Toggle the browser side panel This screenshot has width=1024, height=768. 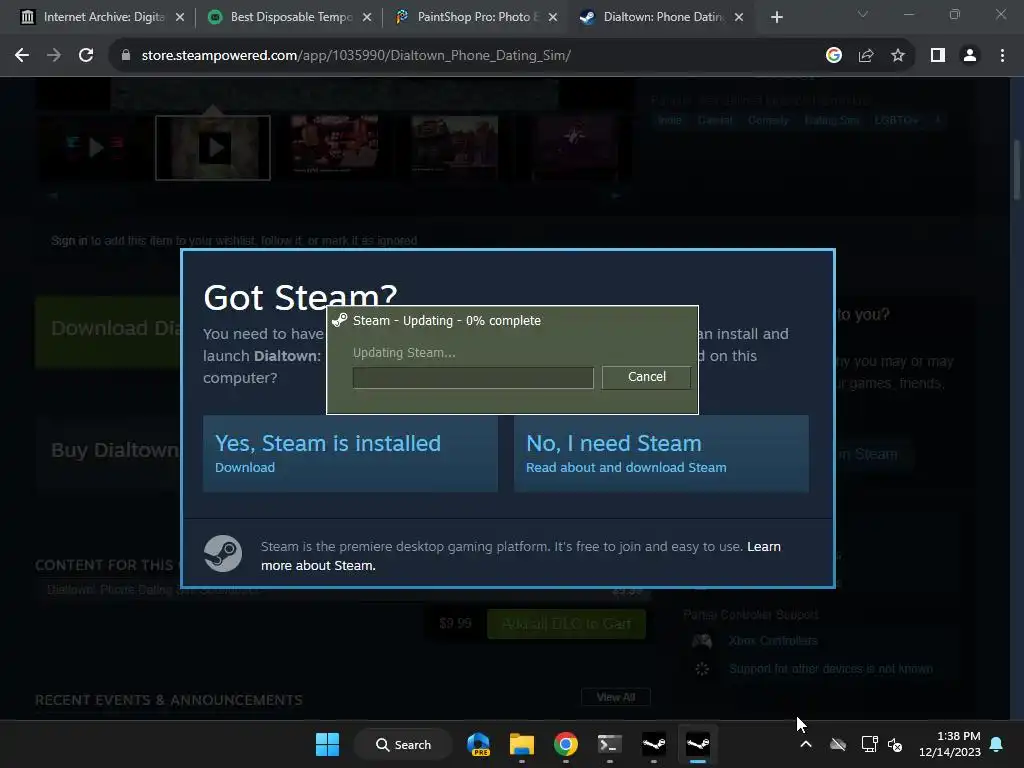(938, 56)
